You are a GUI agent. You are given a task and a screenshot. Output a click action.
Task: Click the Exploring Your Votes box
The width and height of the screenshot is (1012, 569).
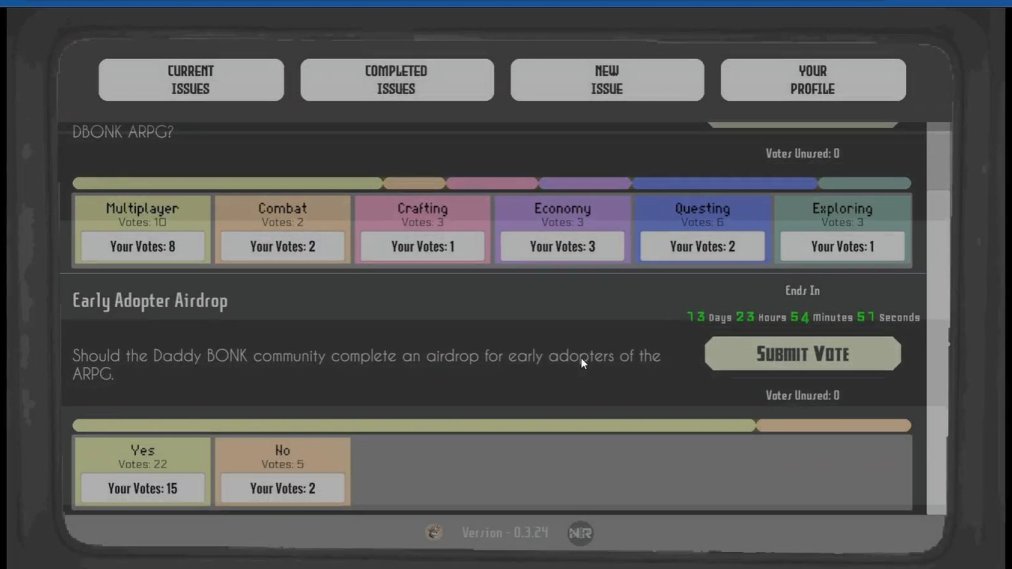coord(842,246)
